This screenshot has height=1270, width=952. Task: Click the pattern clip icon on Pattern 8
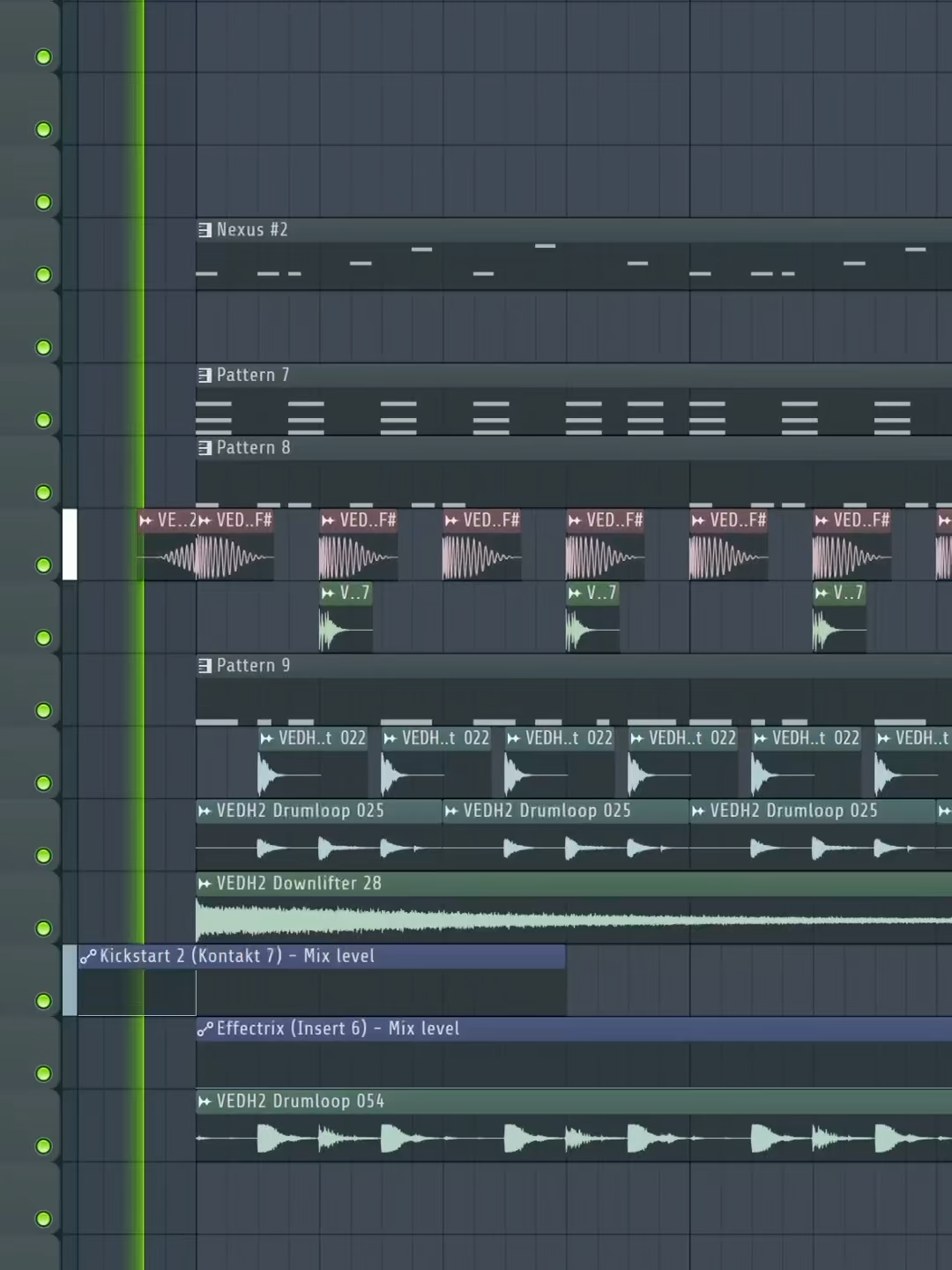coord(204,447)
